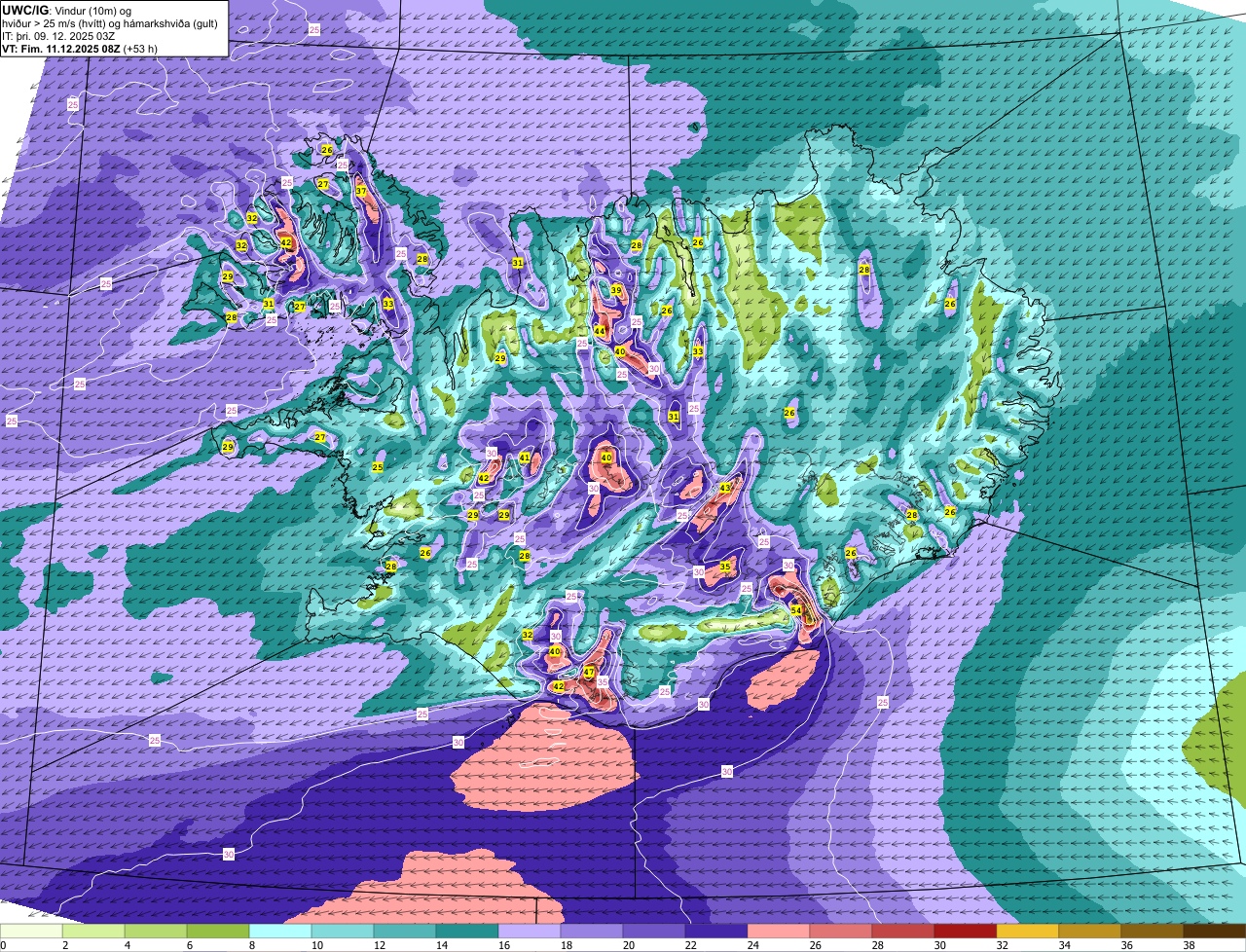The width and height of the screenshot is (1246, 952).
Task: Select the 20–22 m/s legend color swatch
Action: pyautogui.click(x=655, y=931)
